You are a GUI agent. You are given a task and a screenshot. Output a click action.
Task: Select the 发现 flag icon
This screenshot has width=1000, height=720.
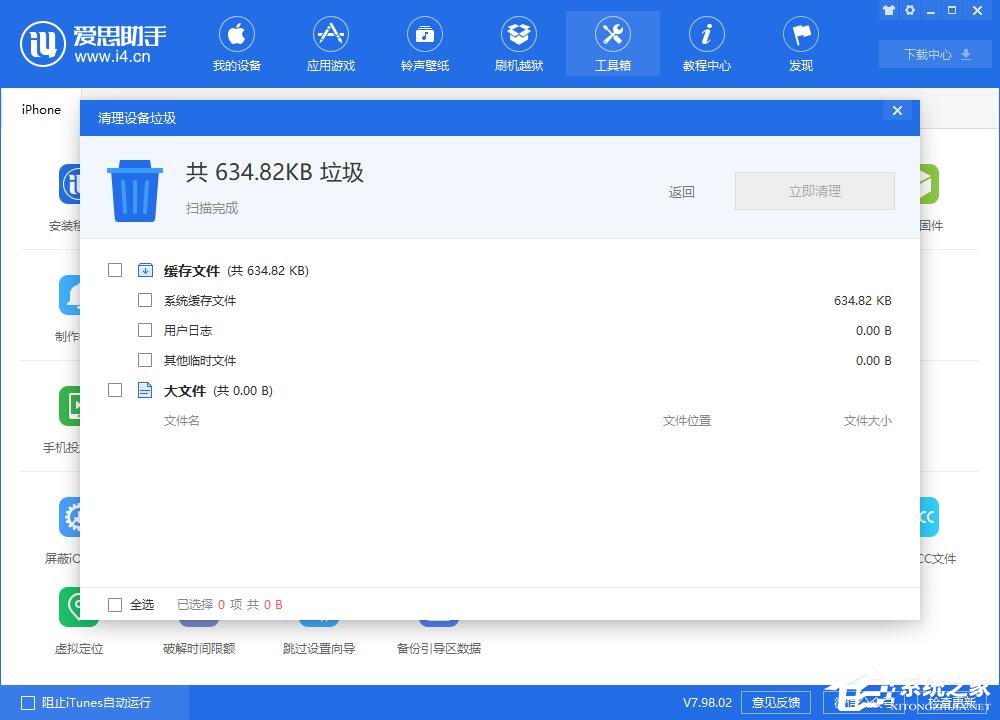point(800,42)
